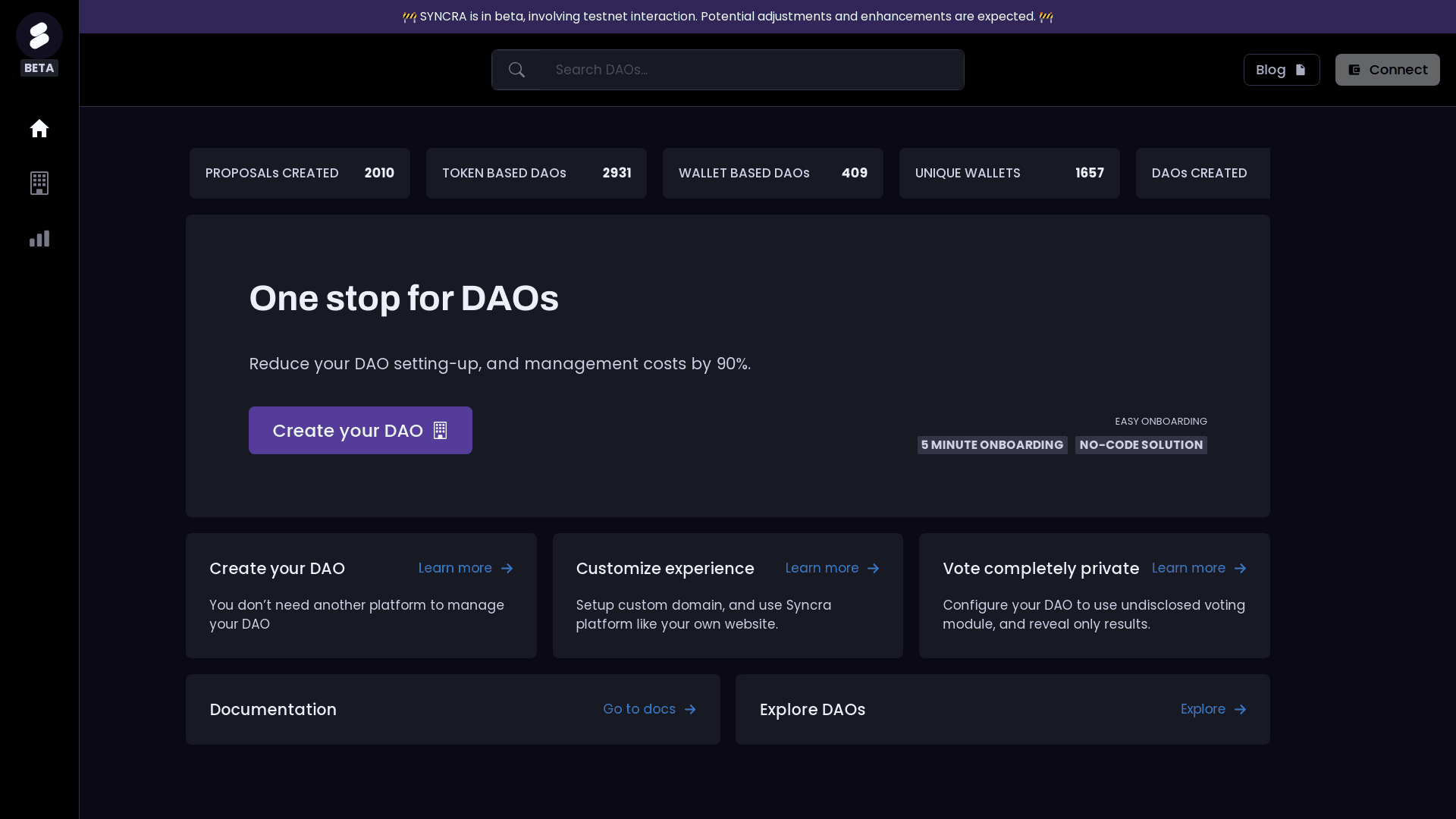Select the WALLET BASED DAOs stat card

click(x=773, y=174)
